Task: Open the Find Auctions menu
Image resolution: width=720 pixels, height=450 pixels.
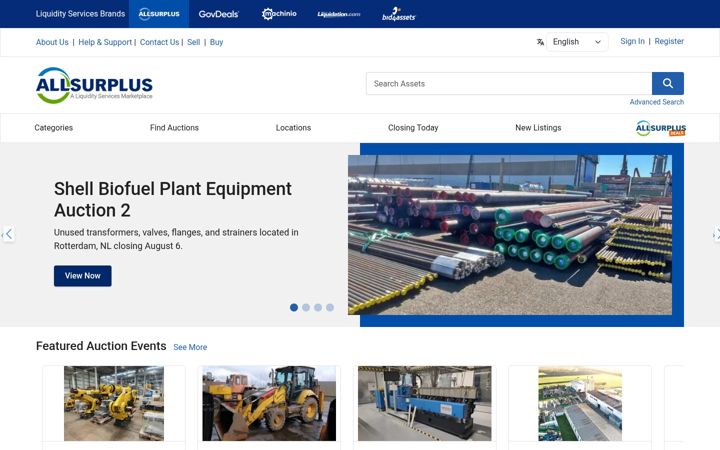Action: pos(174,128)
